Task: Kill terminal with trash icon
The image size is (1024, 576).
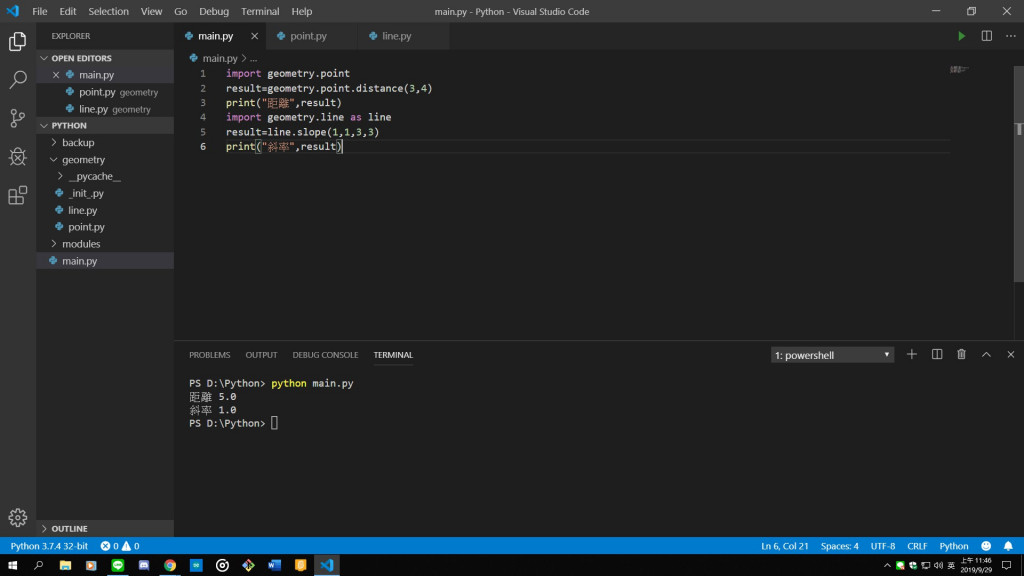Action: click(x=961, y=355)
